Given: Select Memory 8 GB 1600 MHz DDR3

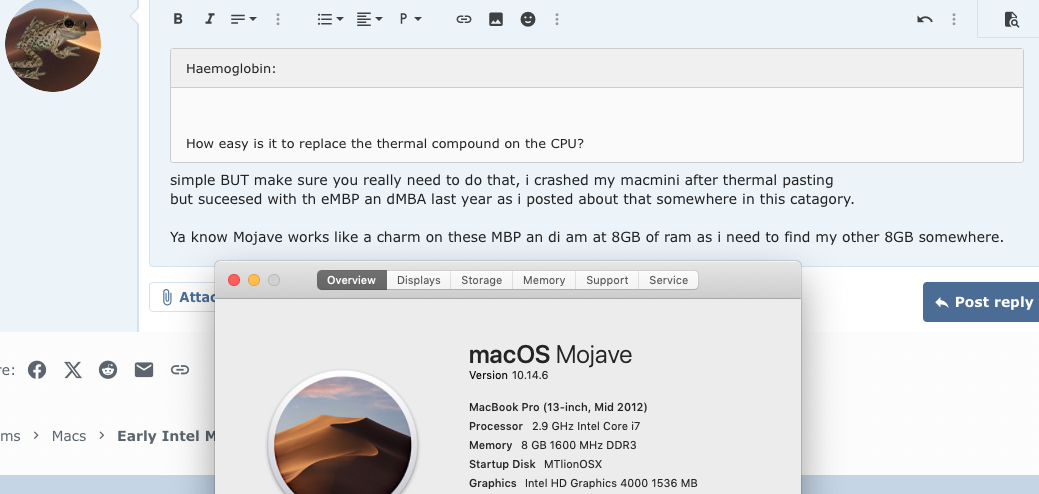Looking at the screenshot, I should point(553,446).
